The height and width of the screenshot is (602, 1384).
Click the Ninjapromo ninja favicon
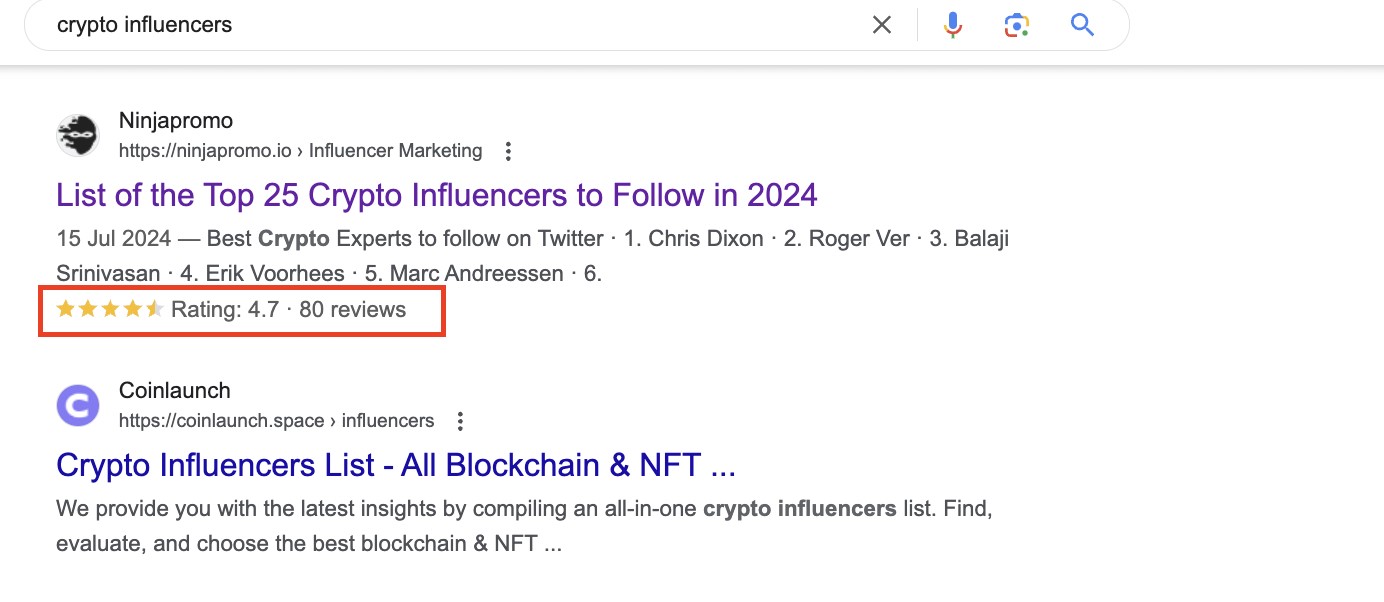pos(78,136)
